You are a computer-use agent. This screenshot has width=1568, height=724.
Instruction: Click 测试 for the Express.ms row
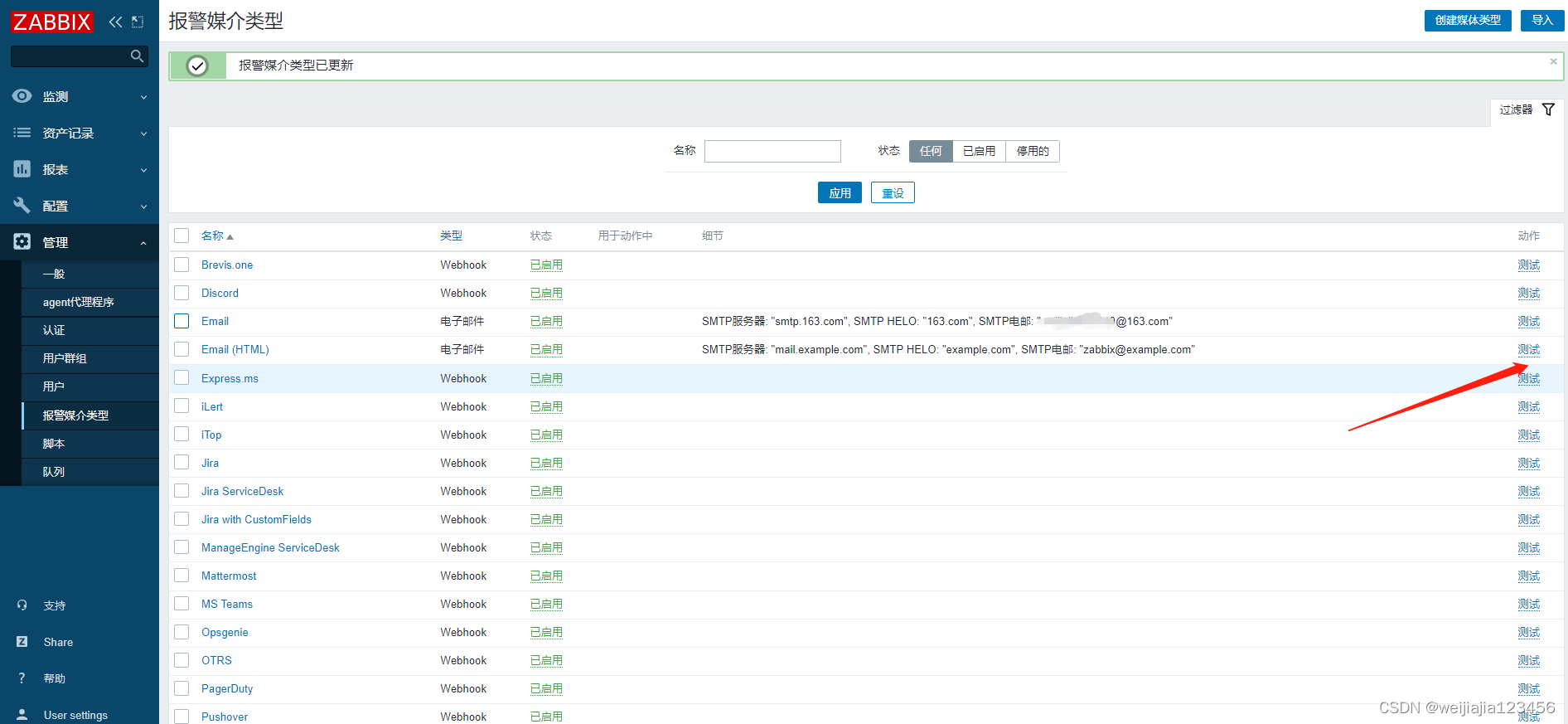click(x=1528, y=378)
